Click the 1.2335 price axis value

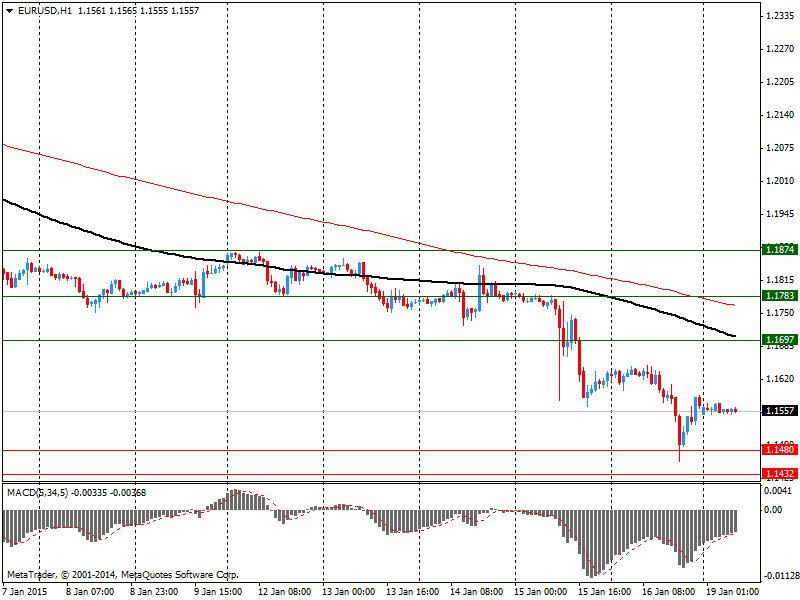(780, 16)
